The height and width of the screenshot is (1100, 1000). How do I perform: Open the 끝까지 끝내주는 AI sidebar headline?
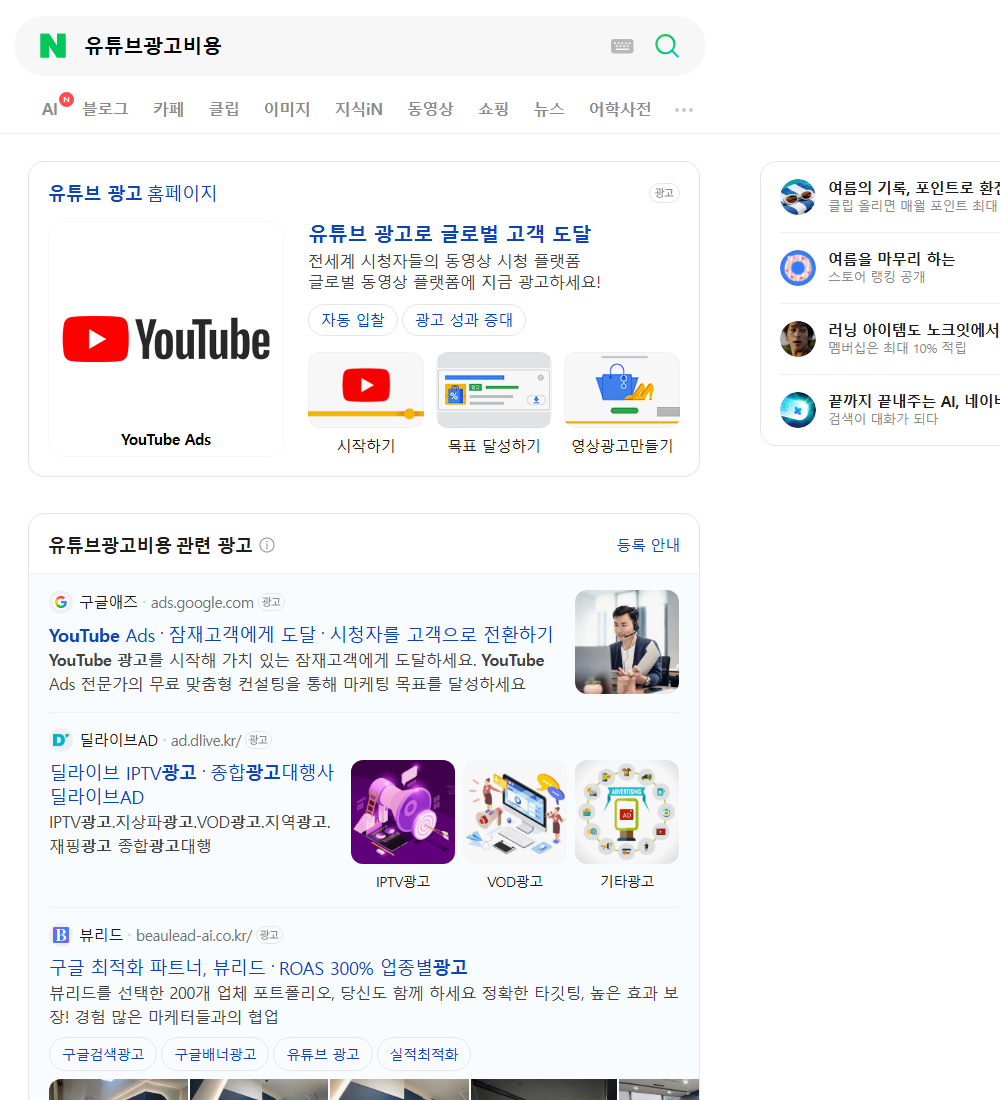coord(913,401)
